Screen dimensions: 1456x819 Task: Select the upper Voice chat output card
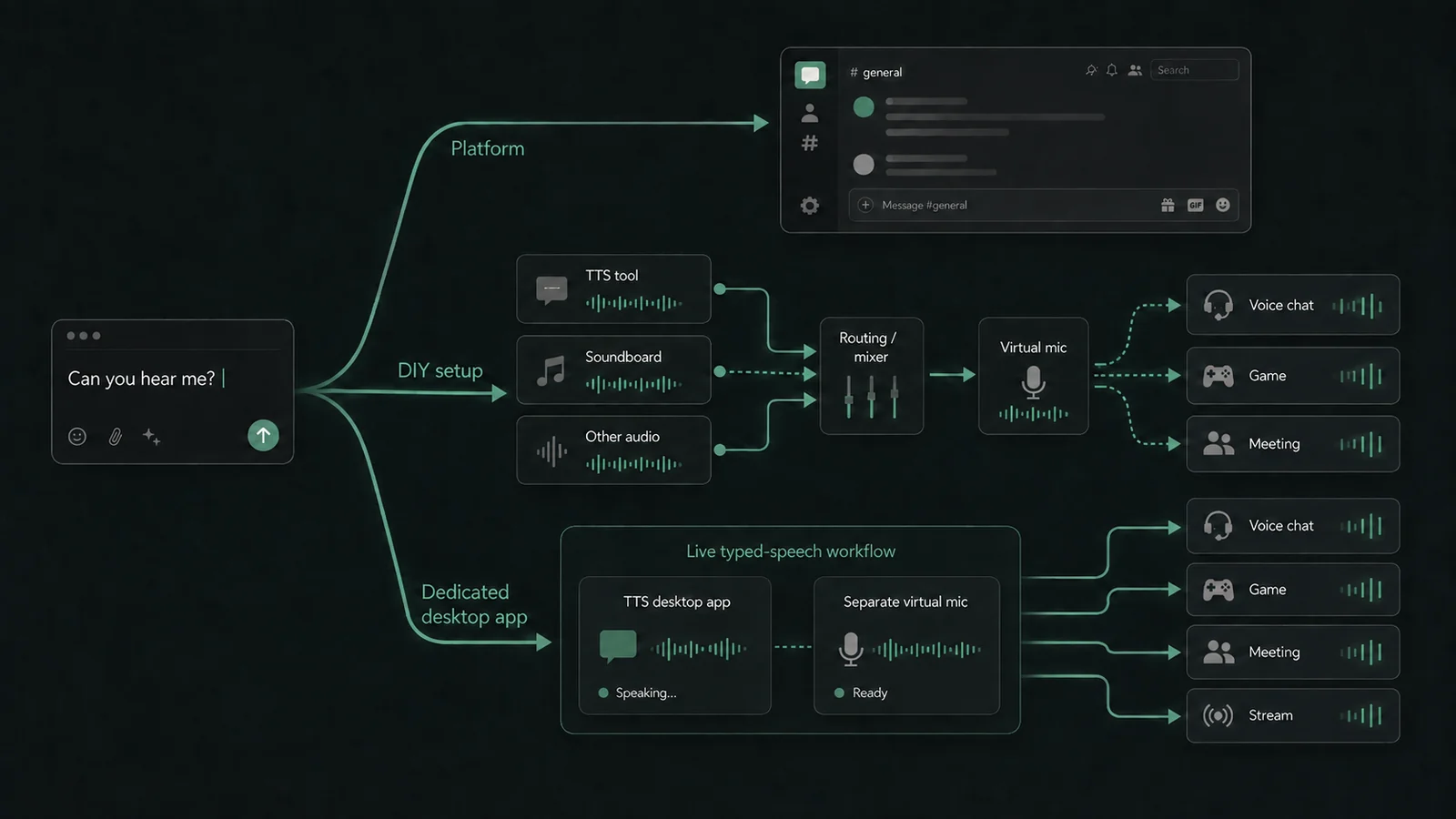coord(1293,305)
